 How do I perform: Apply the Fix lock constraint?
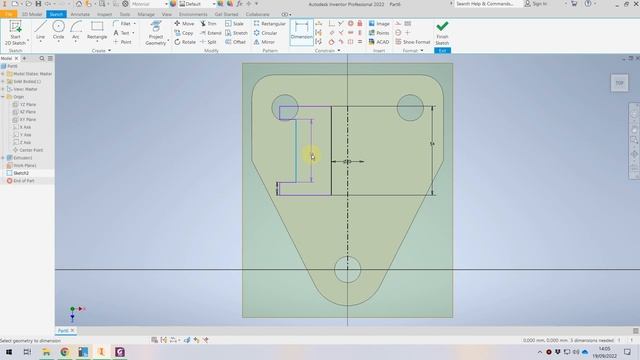[x=360, y=24]
